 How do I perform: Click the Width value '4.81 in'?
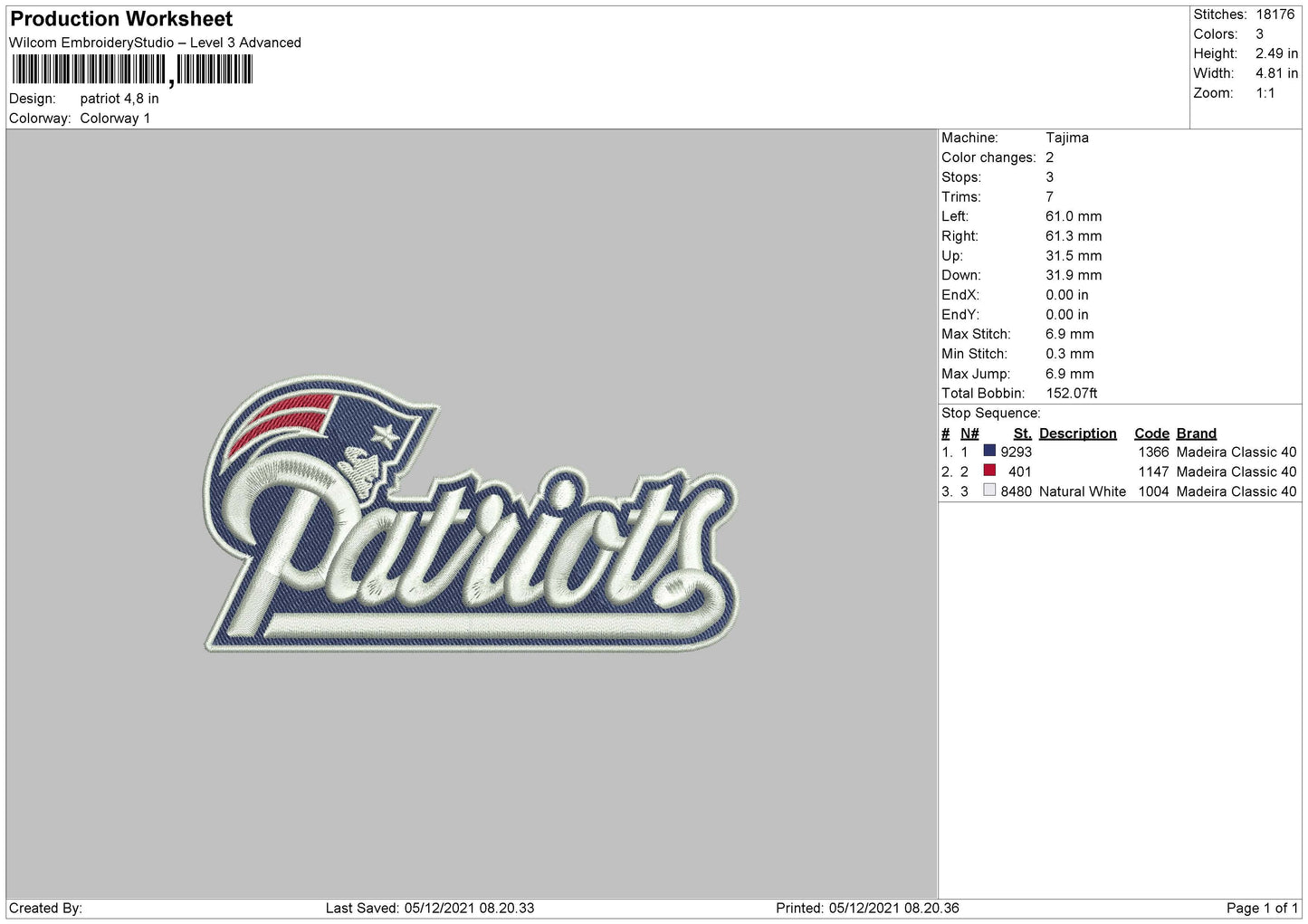point(1276,73)
